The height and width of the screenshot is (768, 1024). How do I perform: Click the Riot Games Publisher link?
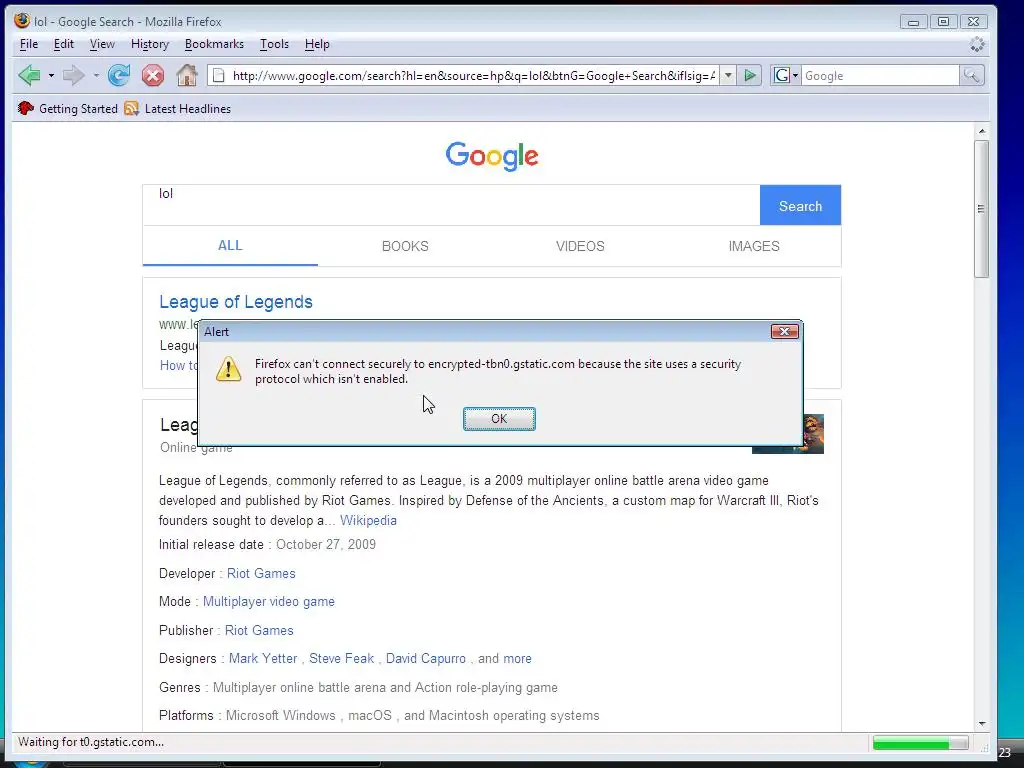click(x=259, y=630)
